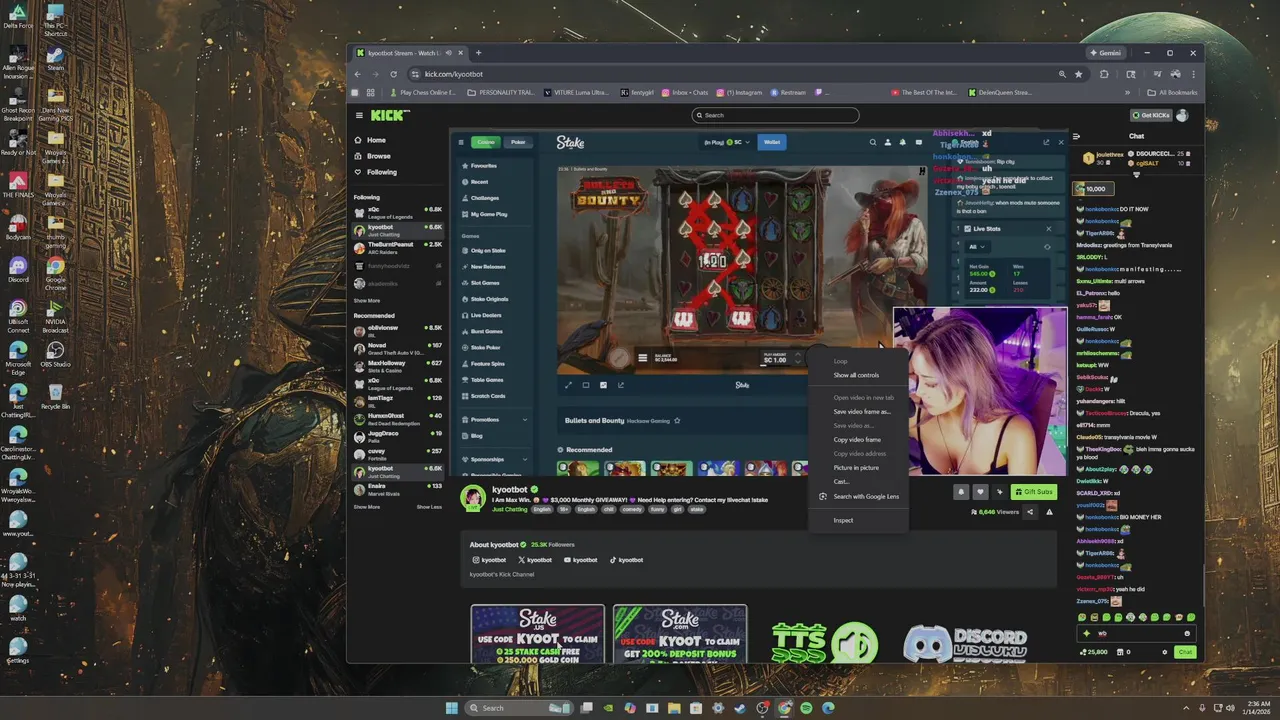Click the Discord banner image
1280x720 pixels.
click(x=965, y=643)
